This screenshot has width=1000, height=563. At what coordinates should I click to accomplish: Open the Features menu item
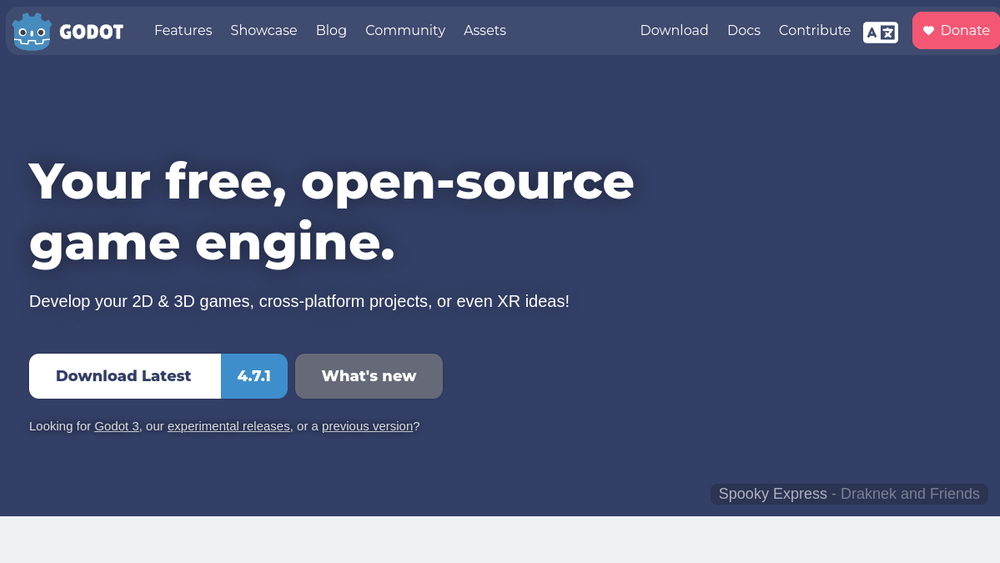183,31
